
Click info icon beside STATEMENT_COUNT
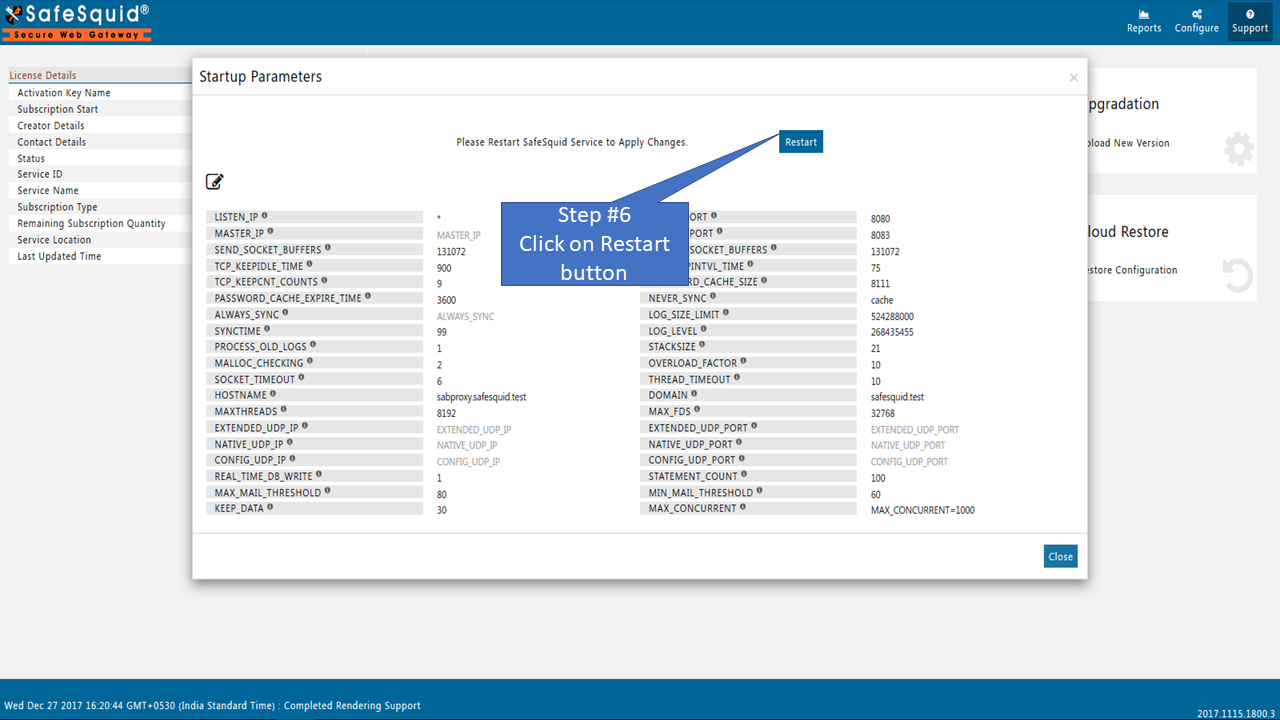point(743,475)
